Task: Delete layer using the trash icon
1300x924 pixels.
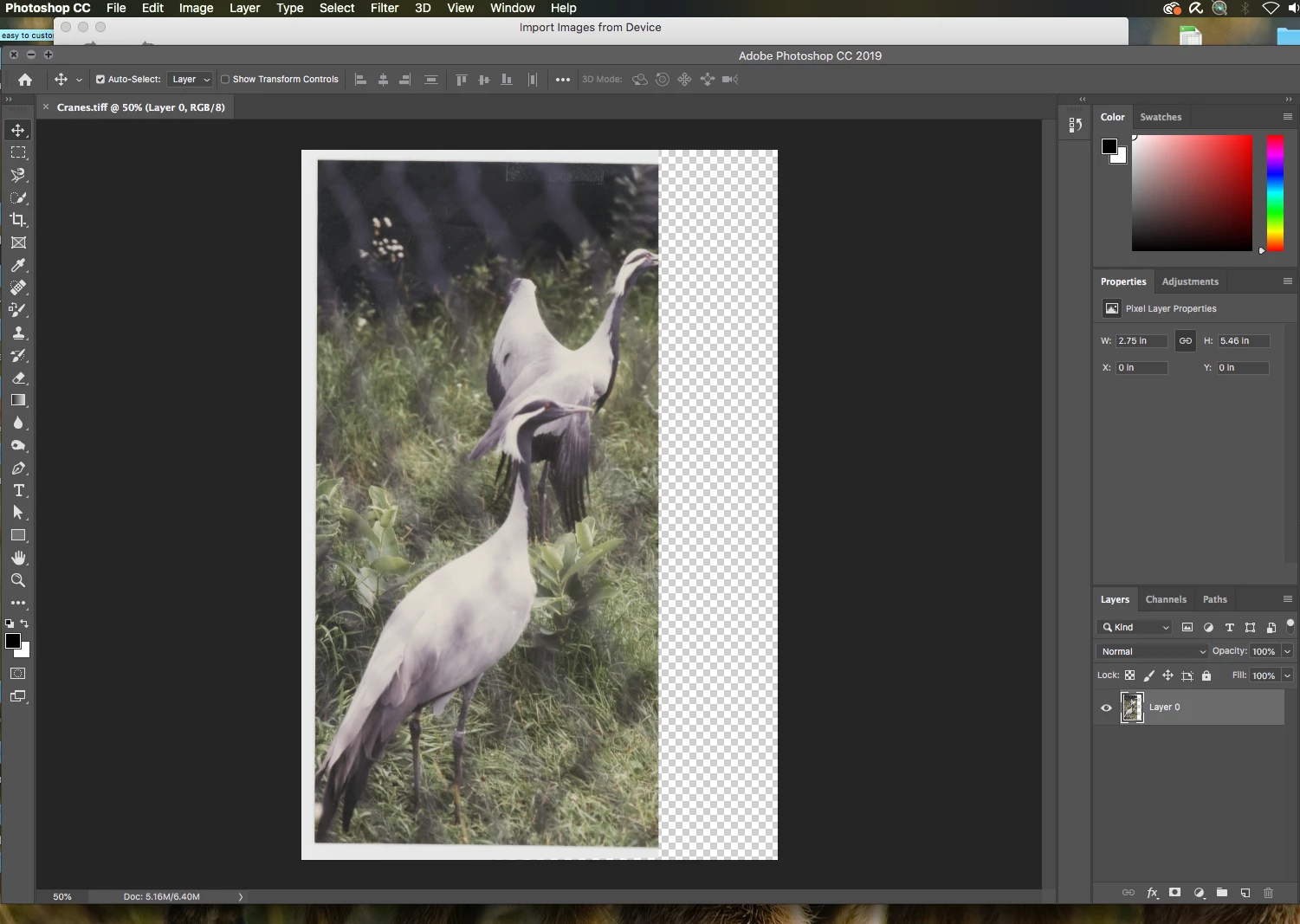Action: click(x=1268, y=892)
